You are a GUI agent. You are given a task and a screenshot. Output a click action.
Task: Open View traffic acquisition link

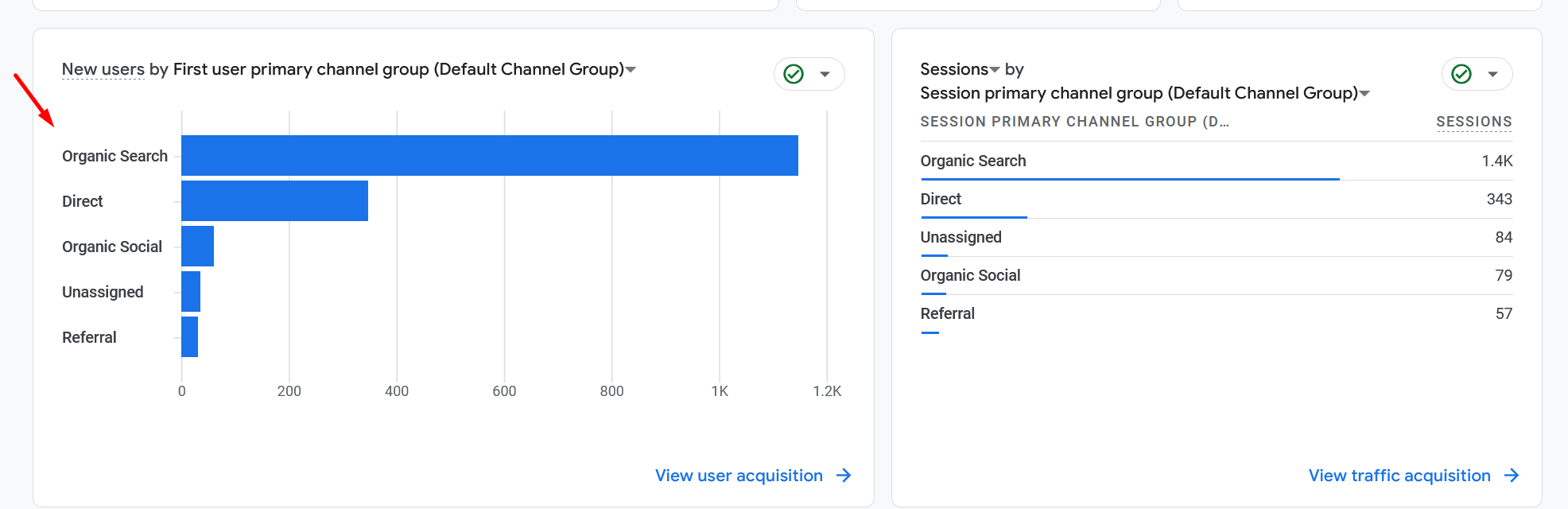pyautogui.click(x=1399, y=476)
